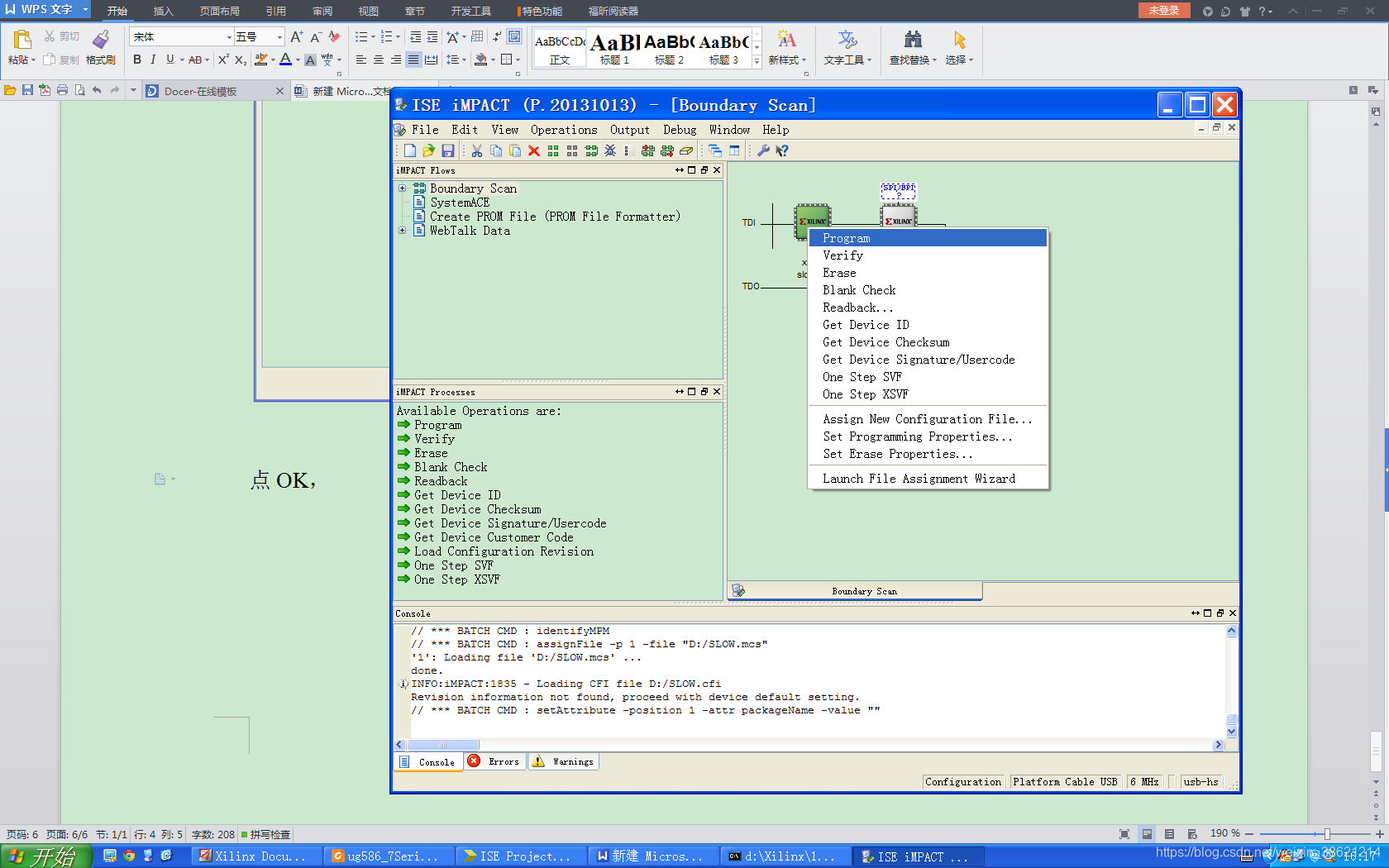Open the font size dropdown (五号)
The height and width of the screenshot is (868, 1389).
[x=279, y=37]
